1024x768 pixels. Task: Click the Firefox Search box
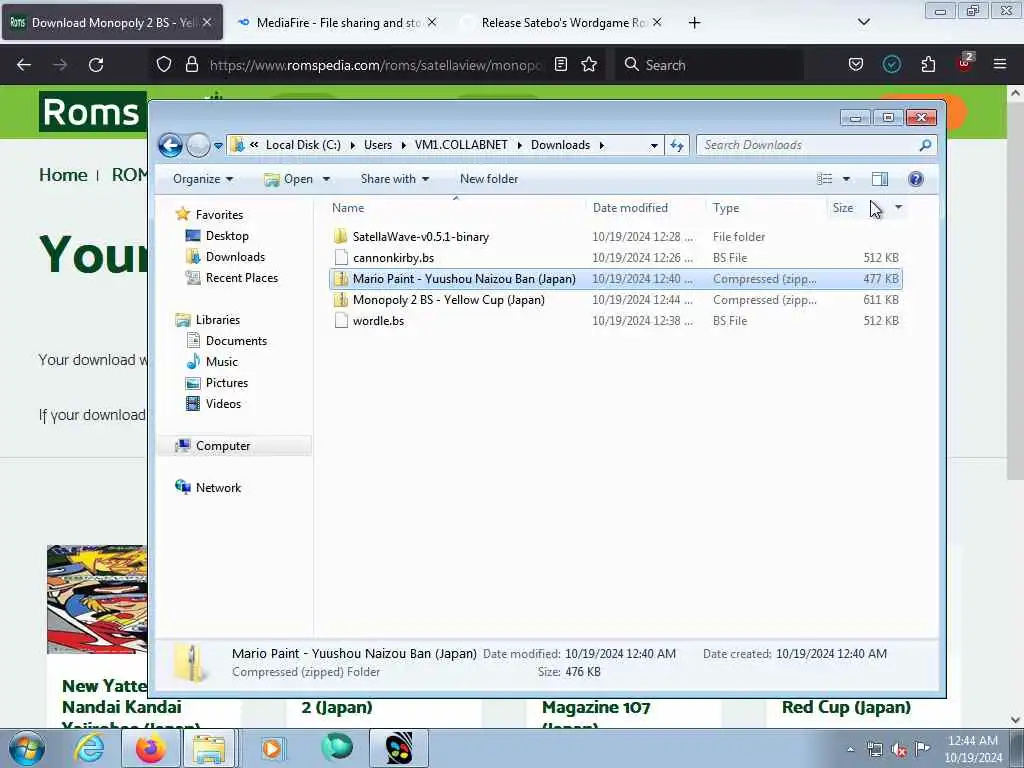point(709,65)
